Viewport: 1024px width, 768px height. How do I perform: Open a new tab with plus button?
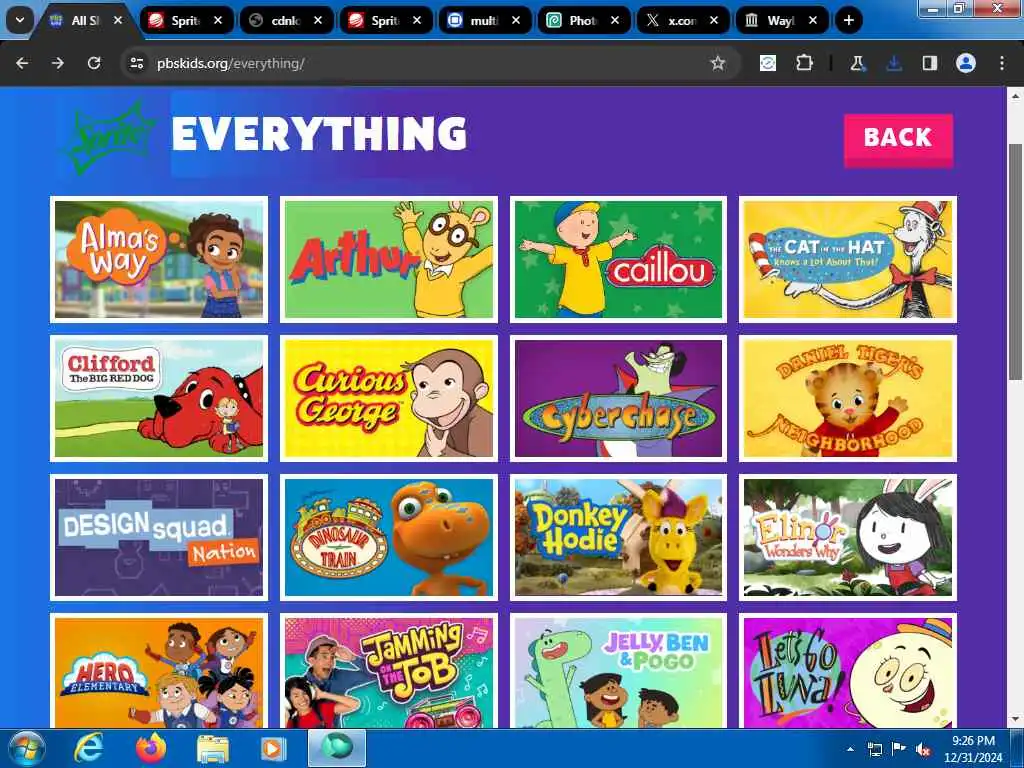coord(848,20)
